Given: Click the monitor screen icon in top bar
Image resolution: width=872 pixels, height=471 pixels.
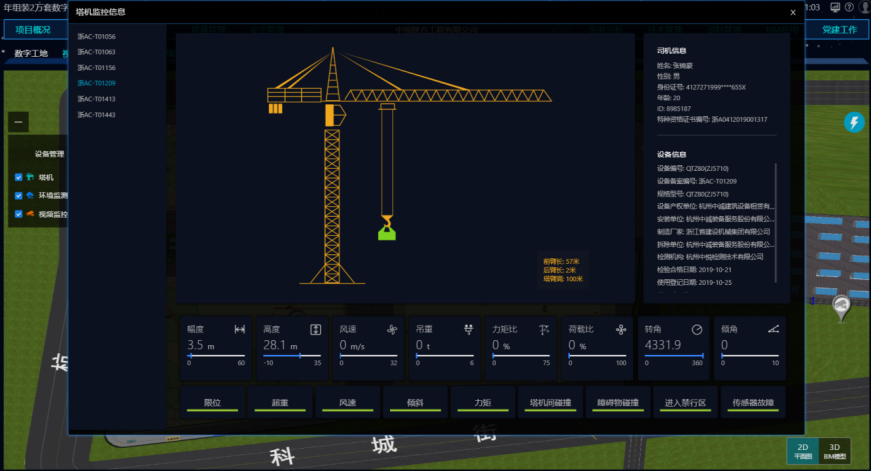Looking at the screenshot, I should 833,7.
